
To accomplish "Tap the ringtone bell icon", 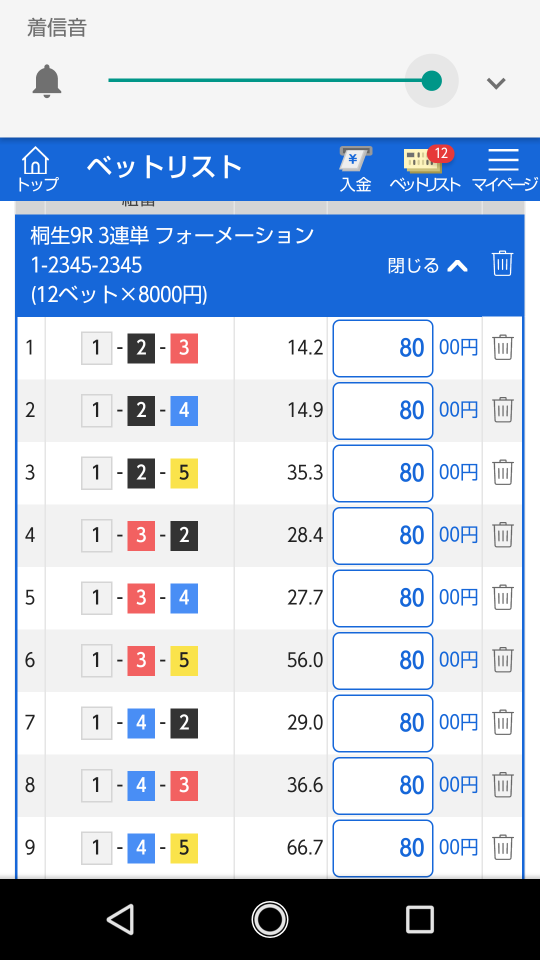I will coord(47,81).
